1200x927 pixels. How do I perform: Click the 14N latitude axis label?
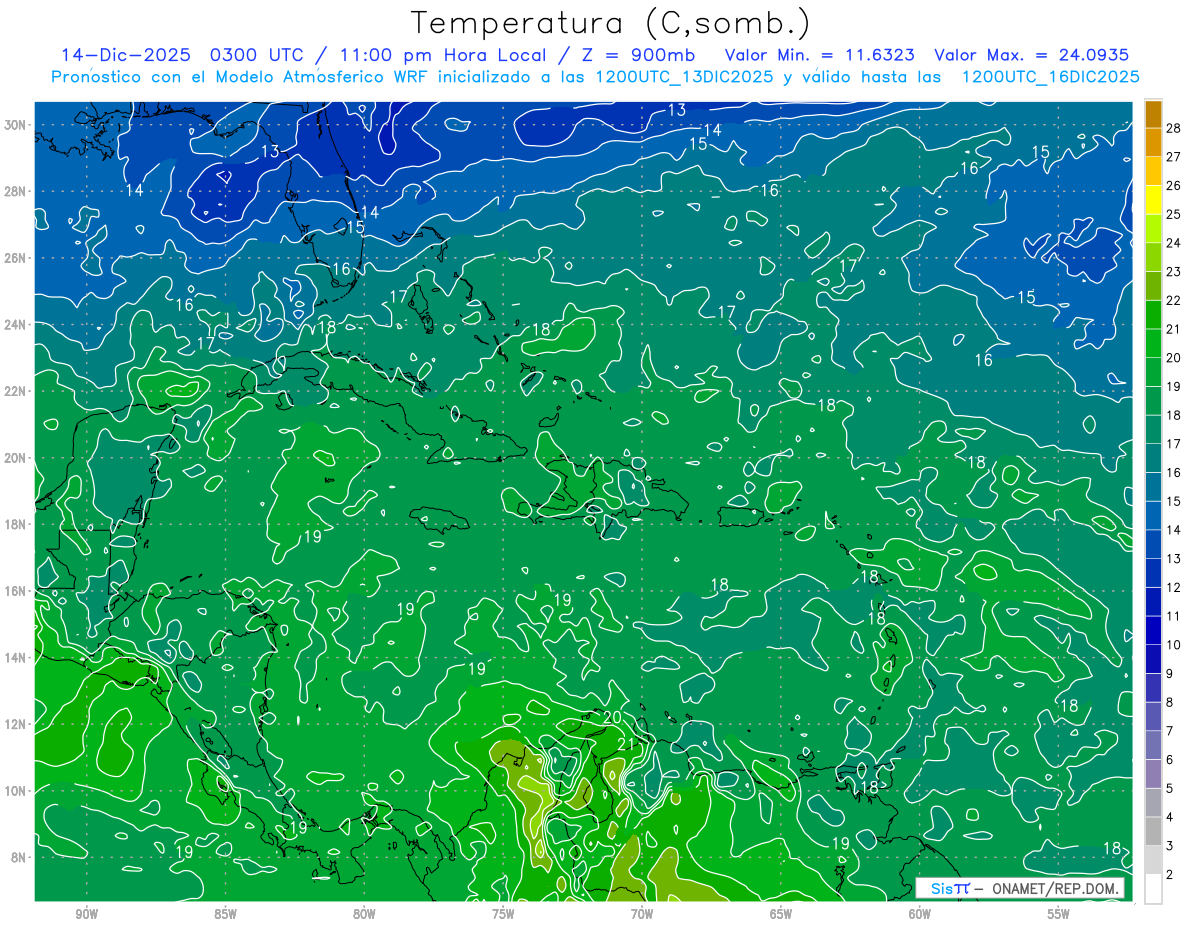(17, 658)
